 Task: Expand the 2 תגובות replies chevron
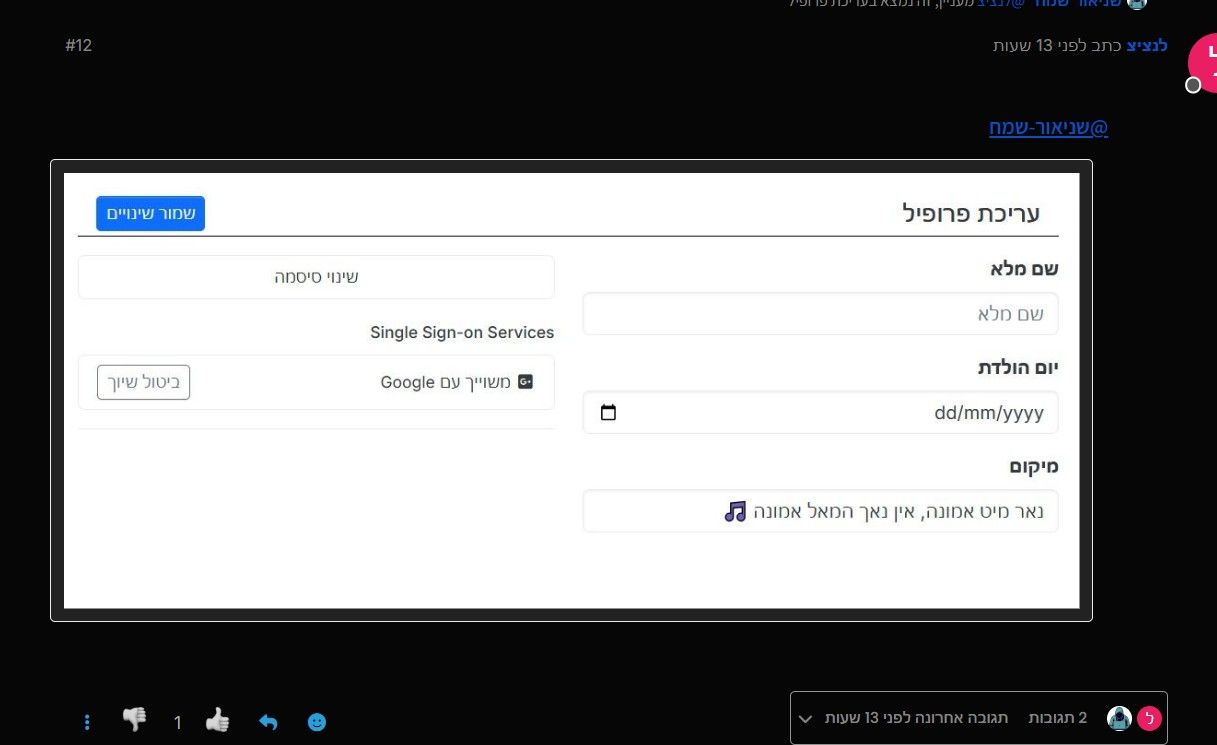[x=806, y=719]
